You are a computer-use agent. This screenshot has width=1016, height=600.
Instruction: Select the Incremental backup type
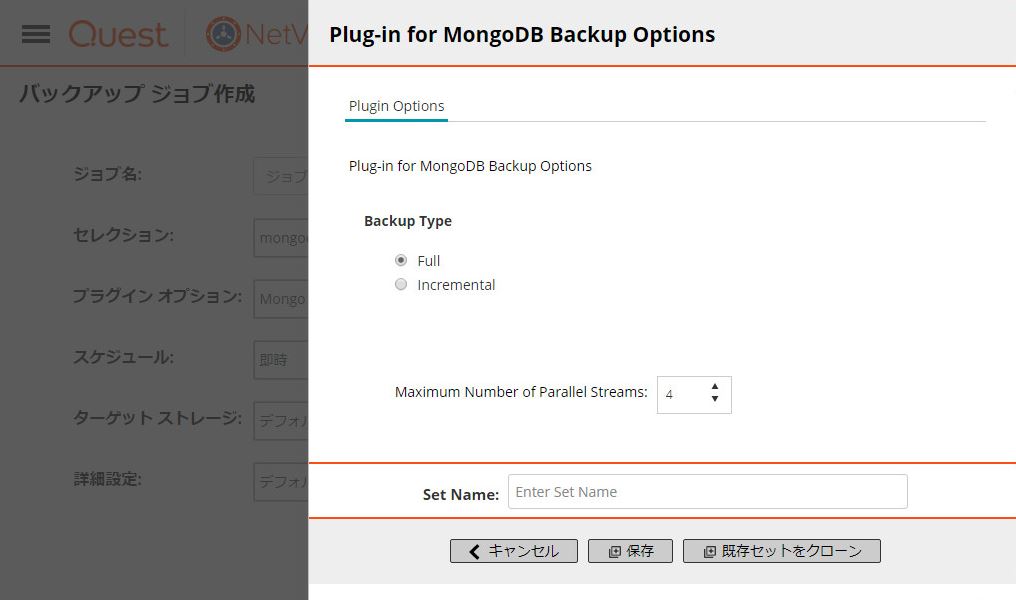click(401, 284)
